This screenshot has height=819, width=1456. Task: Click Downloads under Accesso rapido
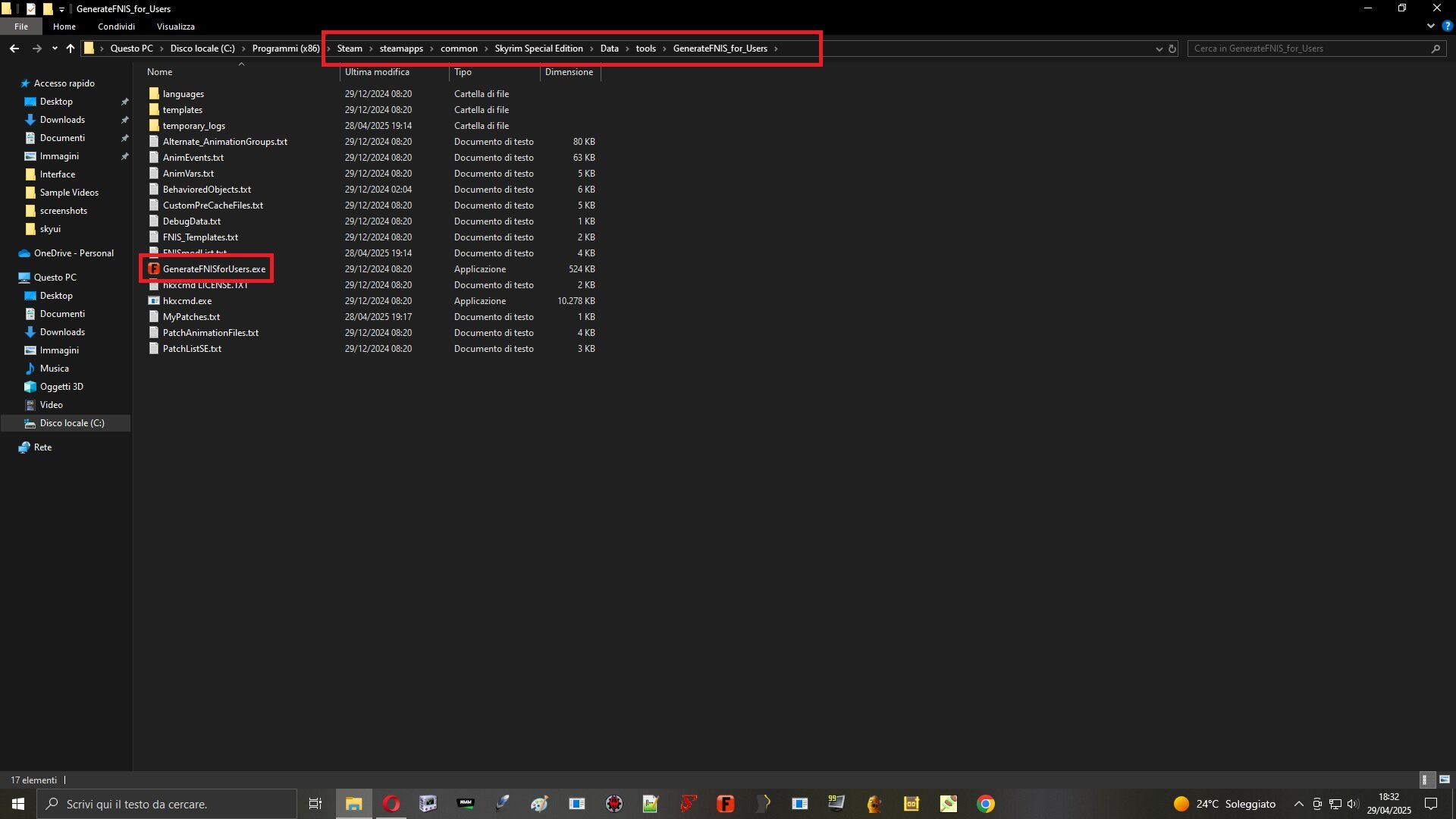62,120
